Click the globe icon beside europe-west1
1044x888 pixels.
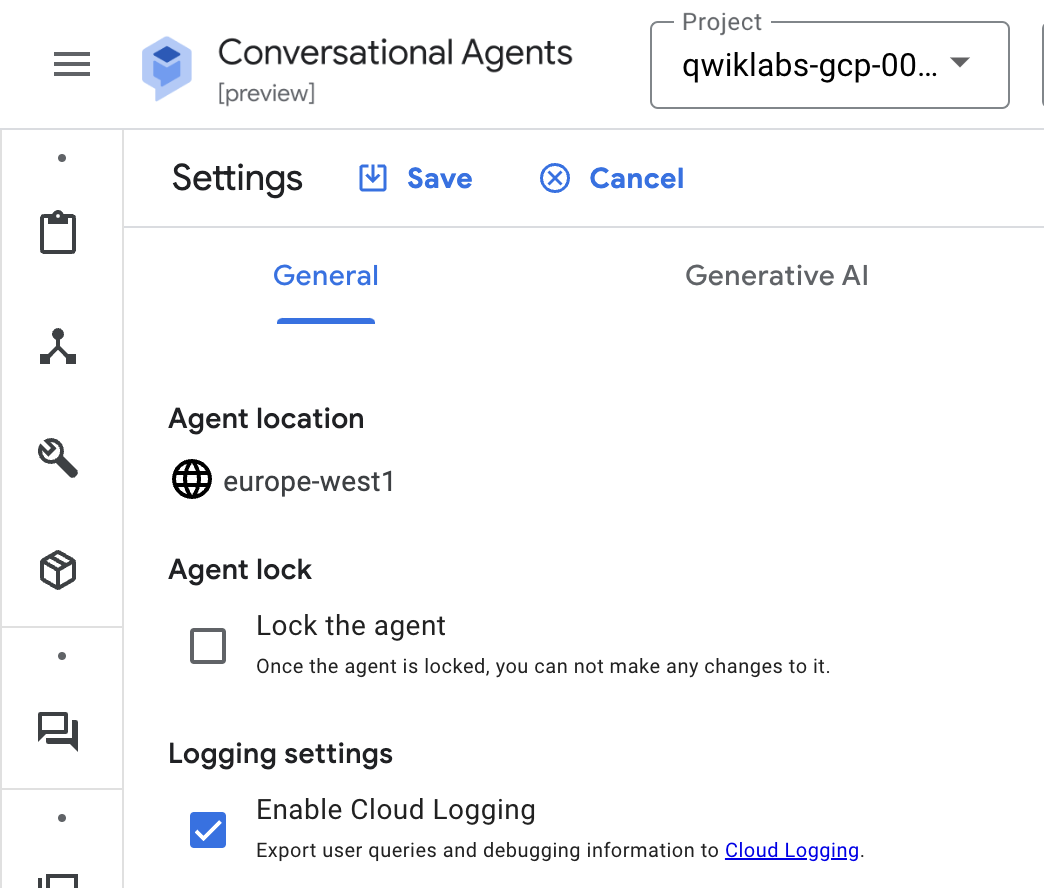(x=192, y=479)
